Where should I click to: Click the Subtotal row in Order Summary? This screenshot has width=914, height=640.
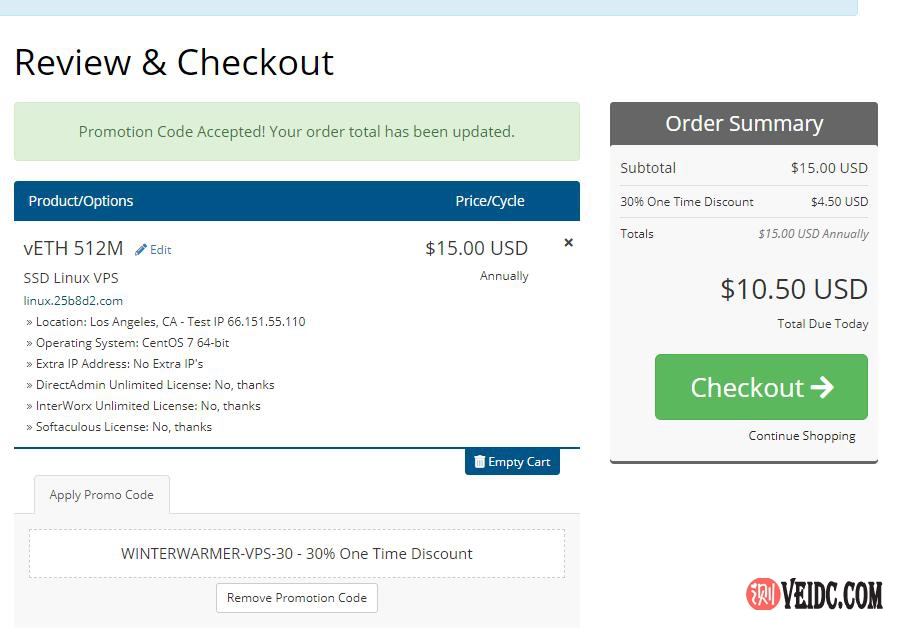pyautogui.click(x=744, y=168)
